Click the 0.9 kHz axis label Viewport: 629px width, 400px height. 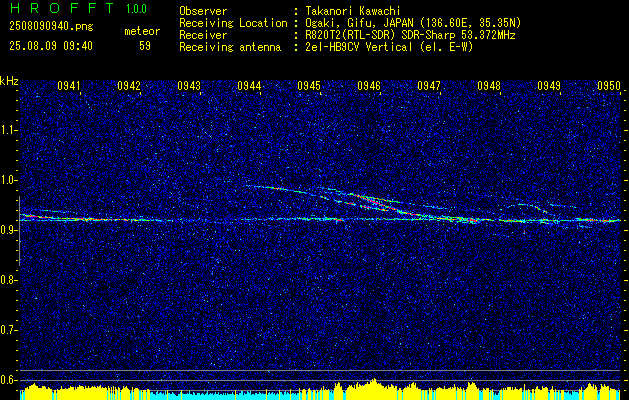click(x=9, y=230)
